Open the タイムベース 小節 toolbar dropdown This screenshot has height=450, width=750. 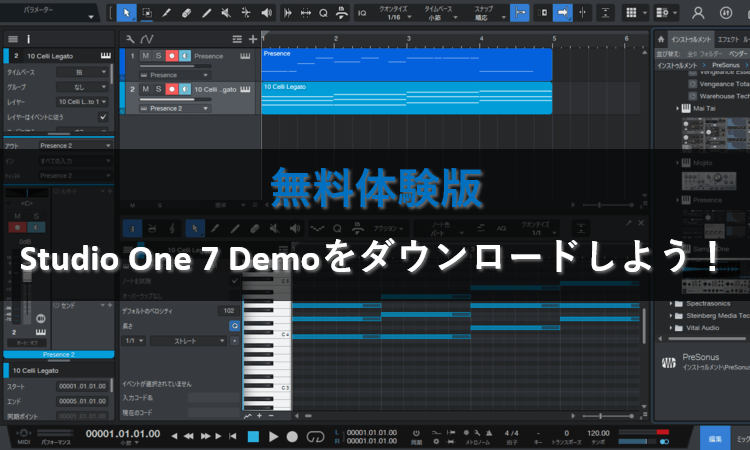(438, 13)
